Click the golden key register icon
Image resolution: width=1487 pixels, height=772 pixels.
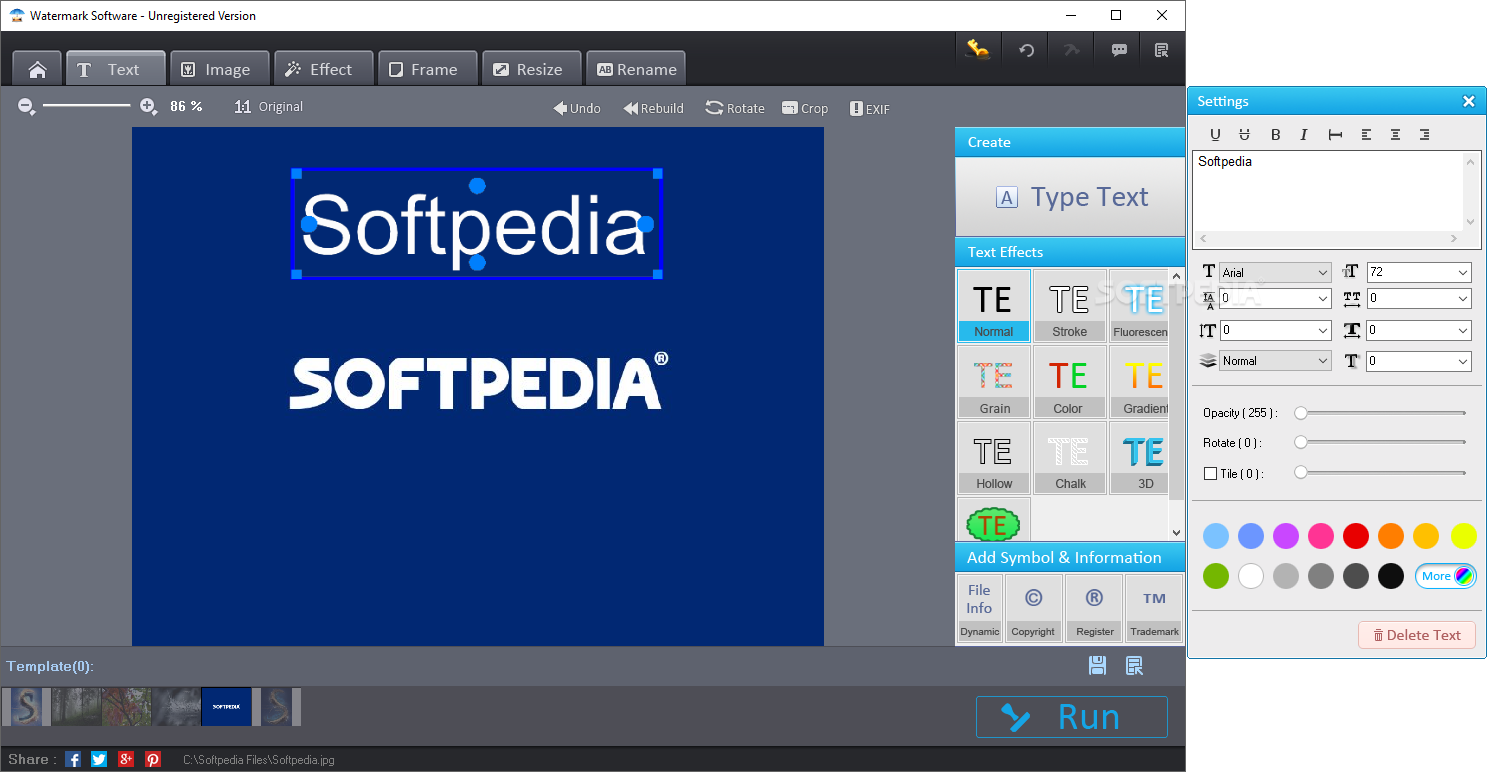click(x=978, y=50)
